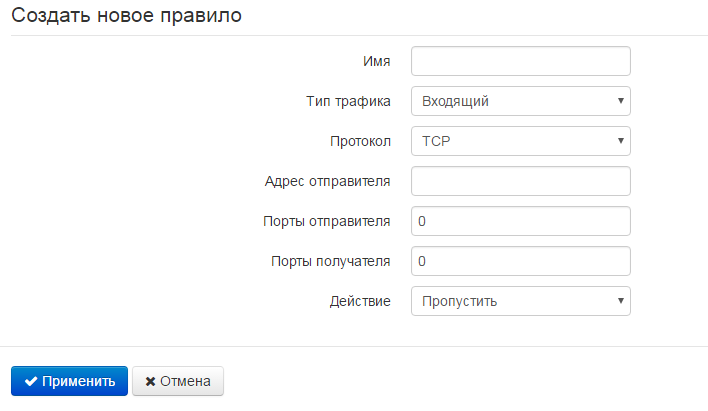
Task: Click the Порты получателя field
Action: [520, 261]
